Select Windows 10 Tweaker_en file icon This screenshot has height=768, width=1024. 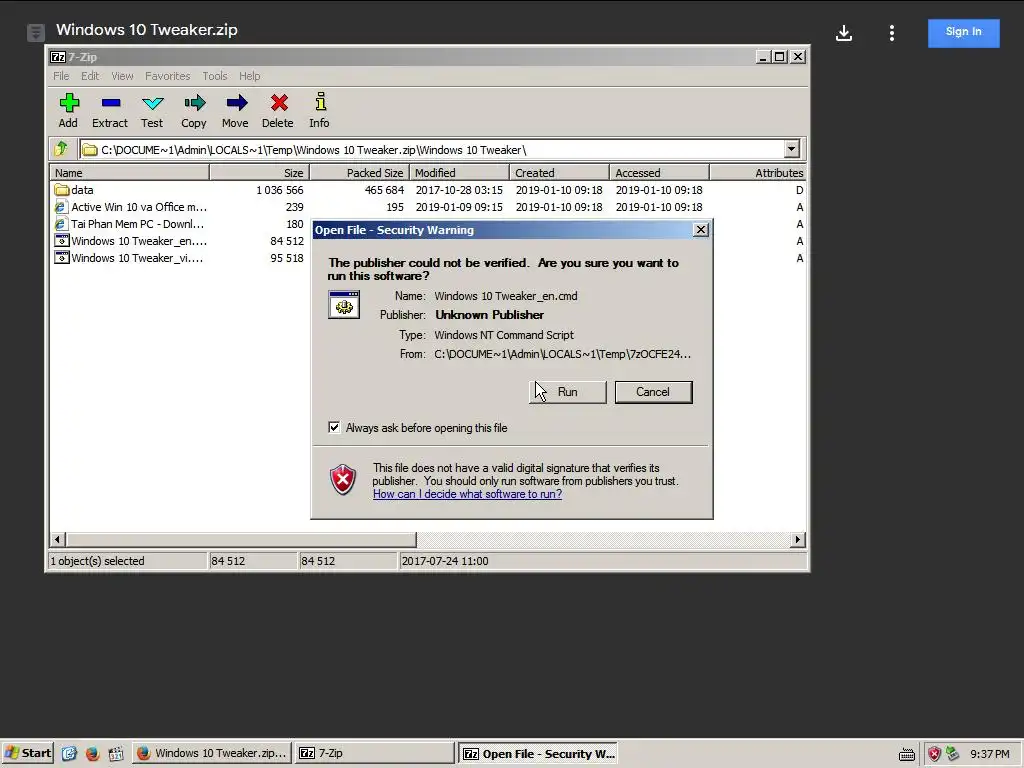click(62, 241)
